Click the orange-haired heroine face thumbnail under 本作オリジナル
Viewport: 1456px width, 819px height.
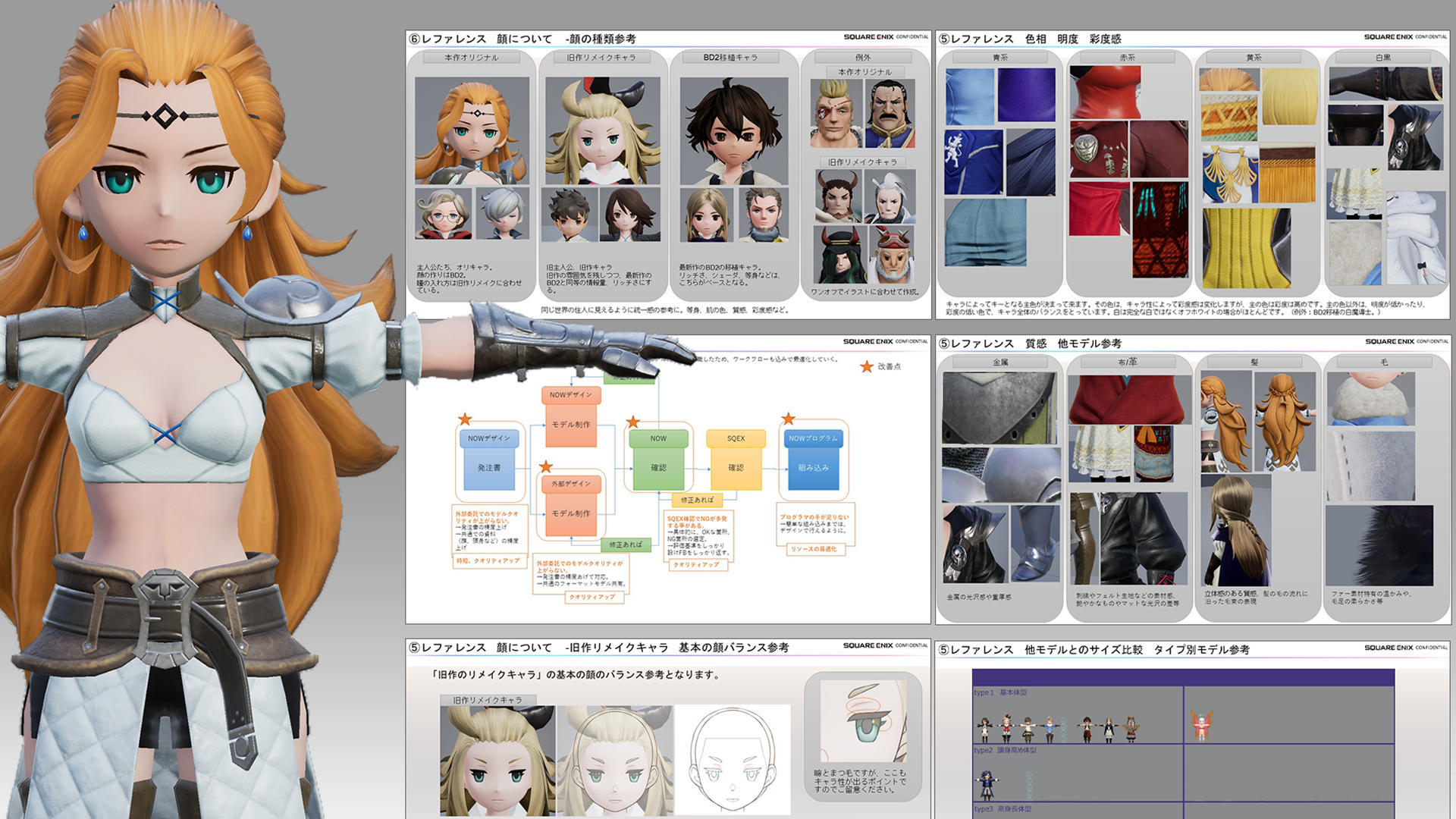tap(472, 130)
